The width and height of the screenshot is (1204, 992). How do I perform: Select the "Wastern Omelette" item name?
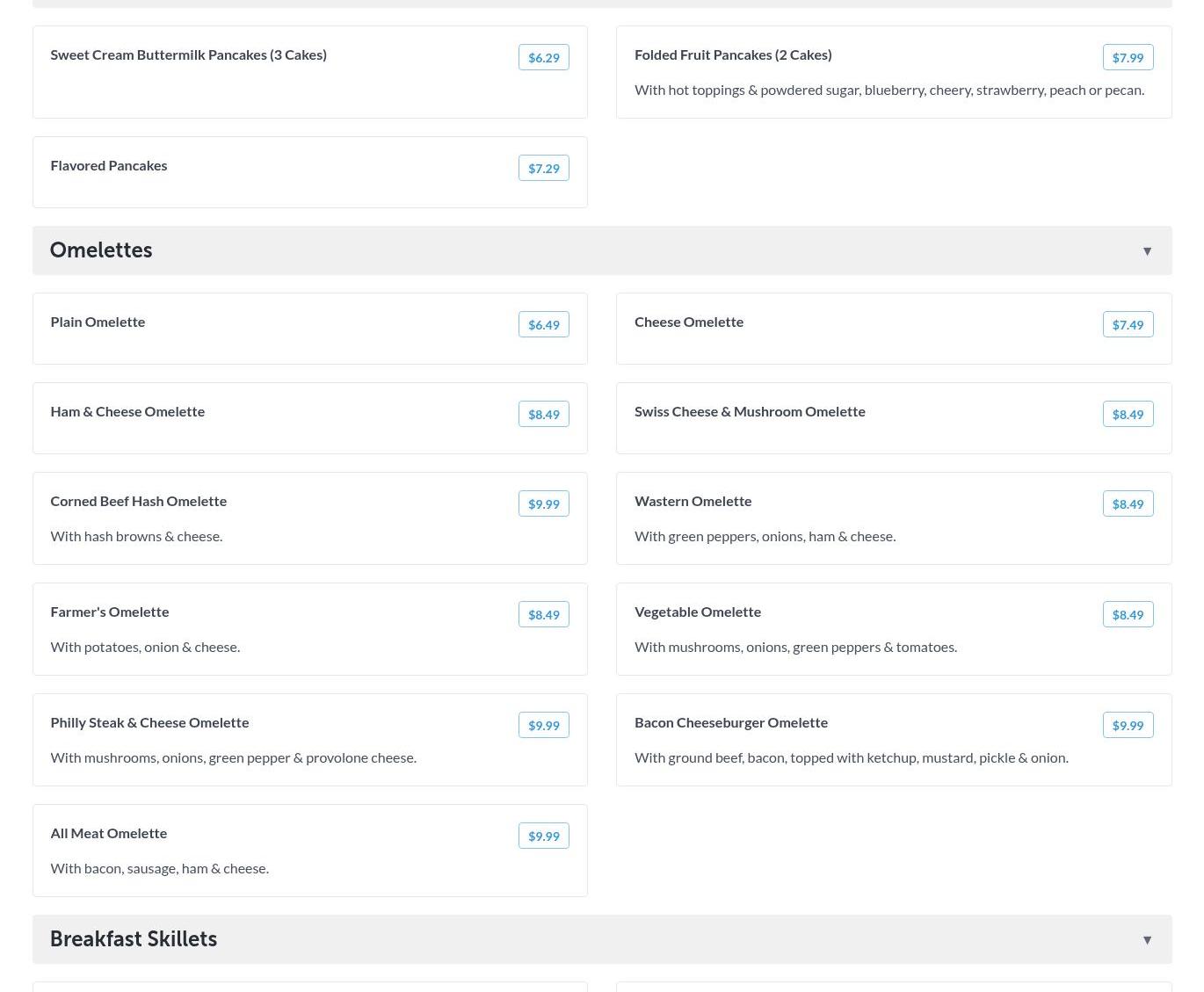[x=693, y=501]
